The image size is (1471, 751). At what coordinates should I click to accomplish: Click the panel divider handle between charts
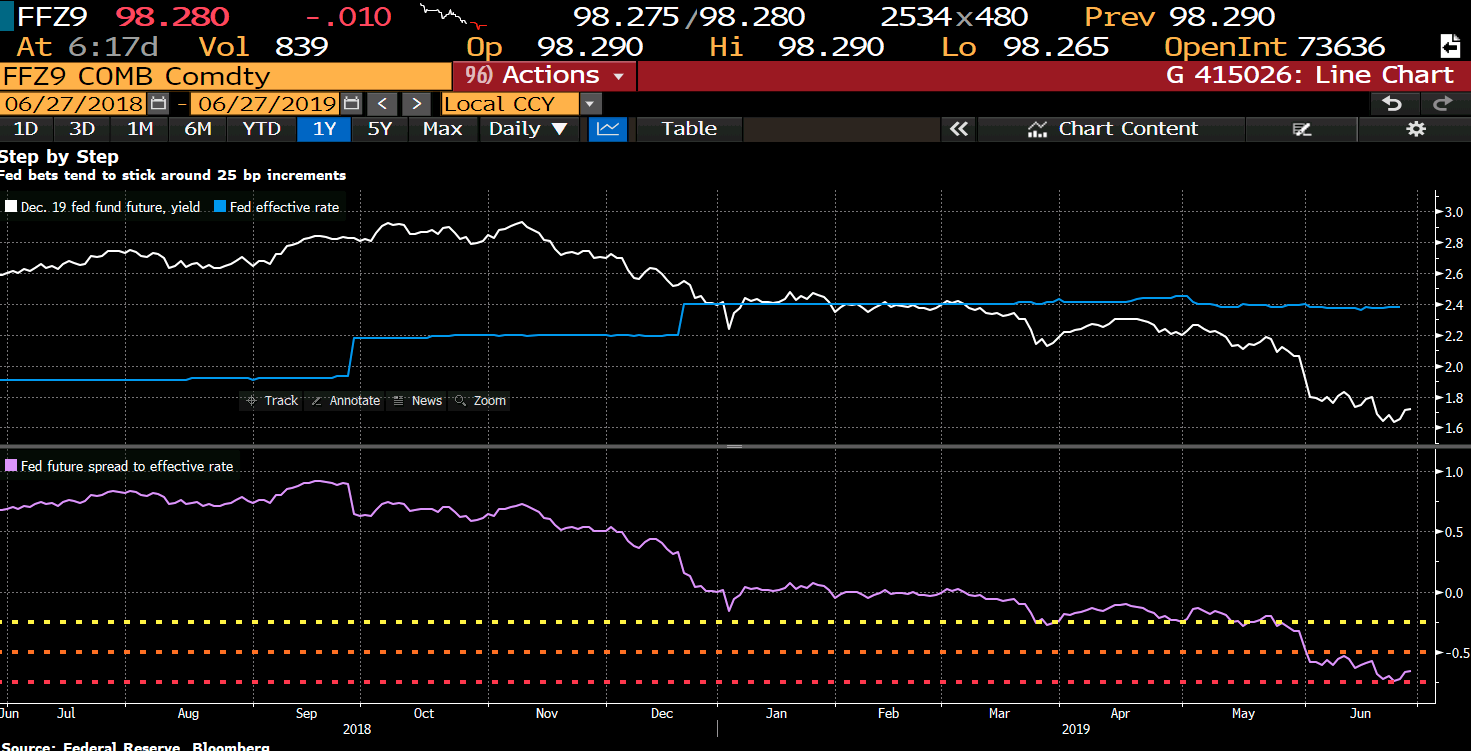point(735,446)
